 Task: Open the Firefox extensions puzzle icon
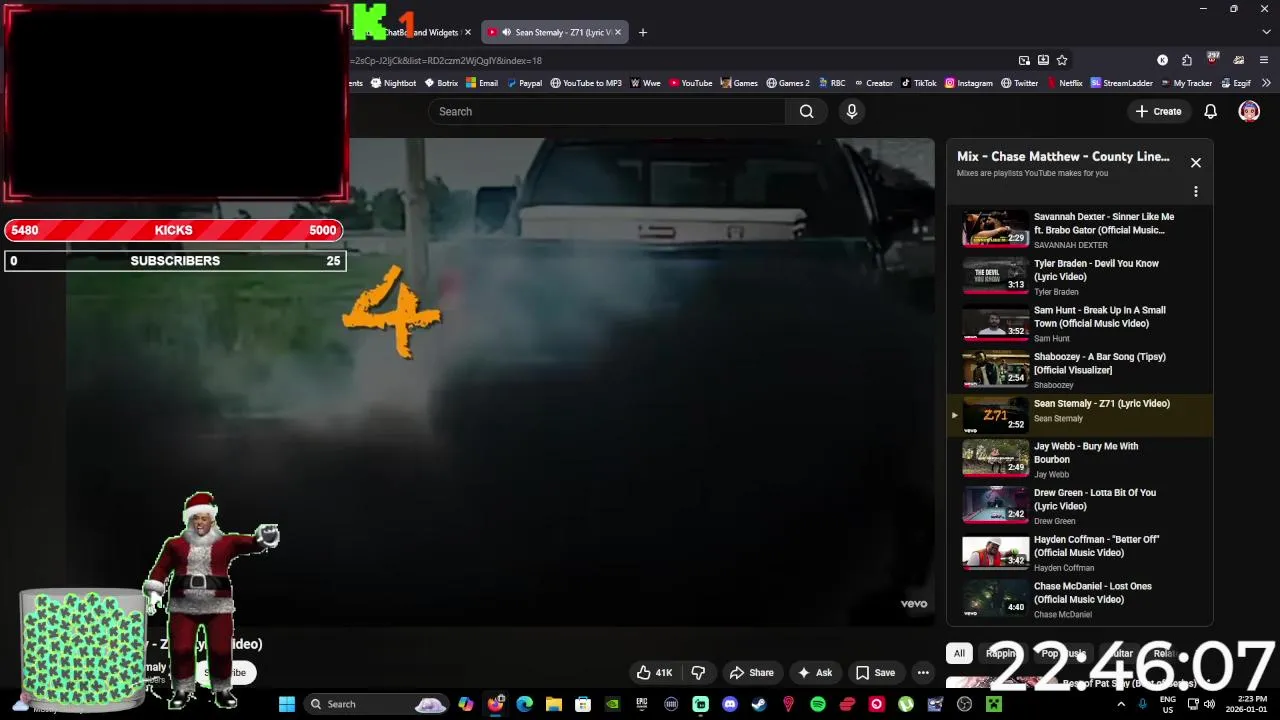tap(1186, 60)
